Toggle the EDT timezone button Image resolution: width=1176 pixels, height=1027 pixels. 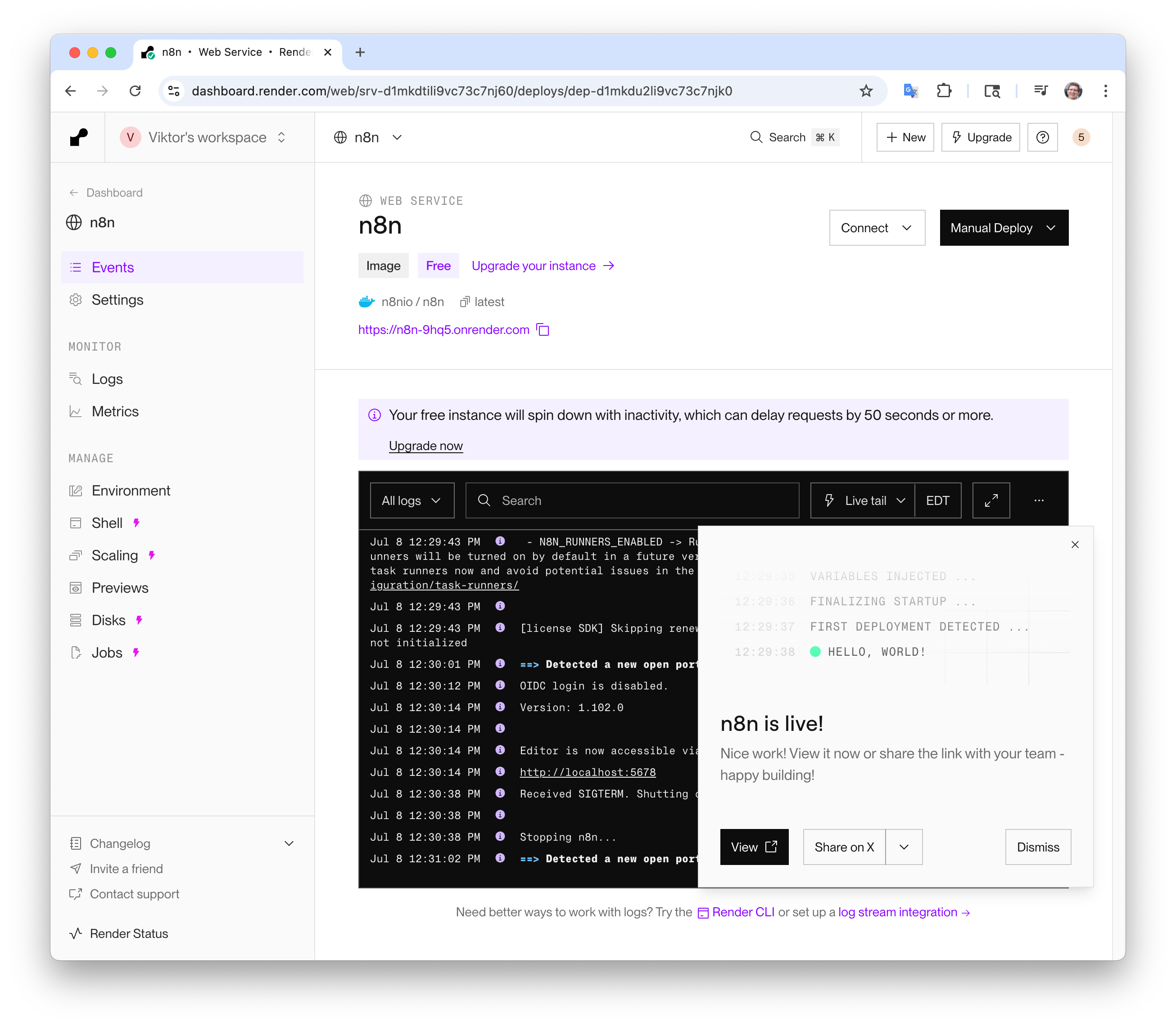[x=937, y=500]
